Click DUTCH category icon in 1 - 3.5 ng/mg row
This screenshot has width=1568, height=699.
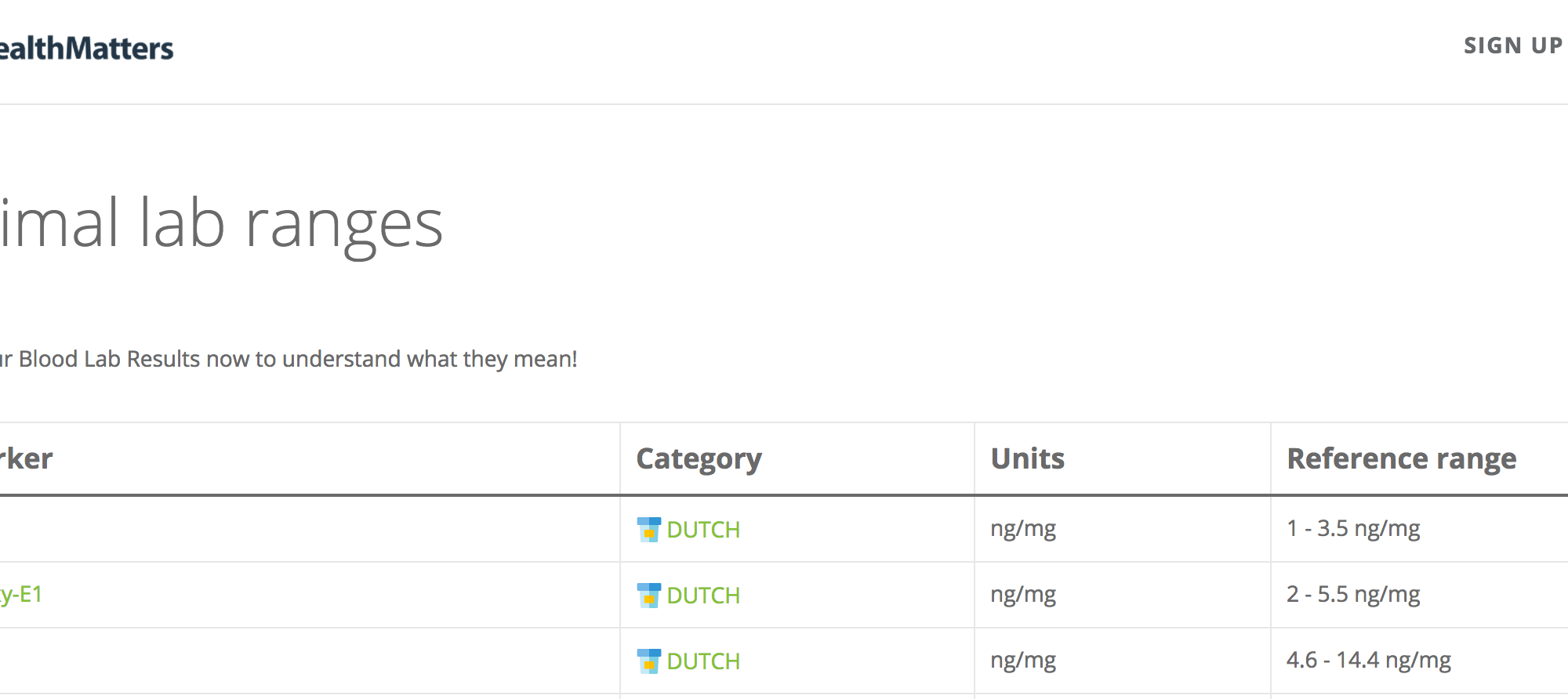tap(648, 530)
